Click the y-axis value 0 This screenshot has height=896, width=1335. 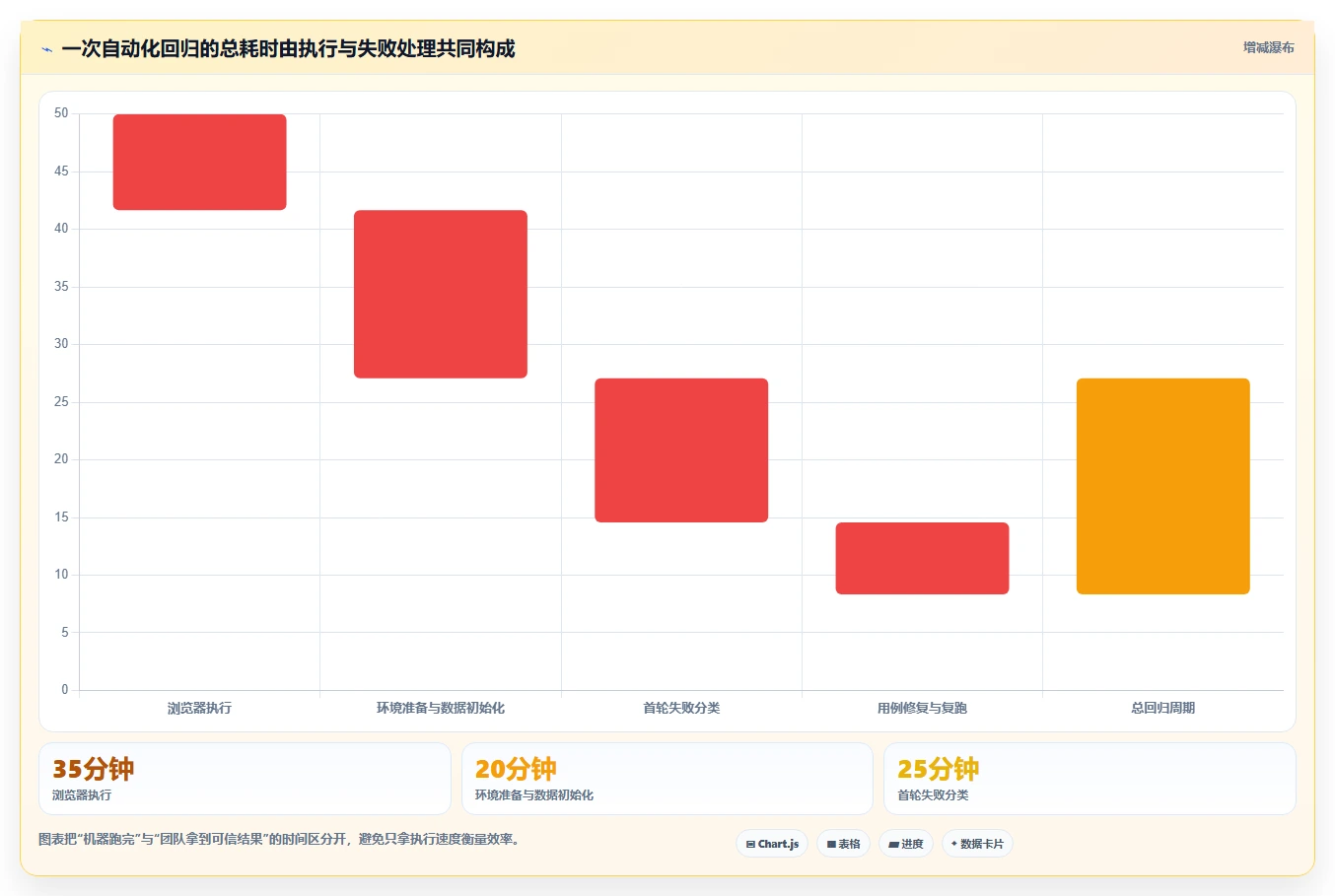(x=65, y=690)
